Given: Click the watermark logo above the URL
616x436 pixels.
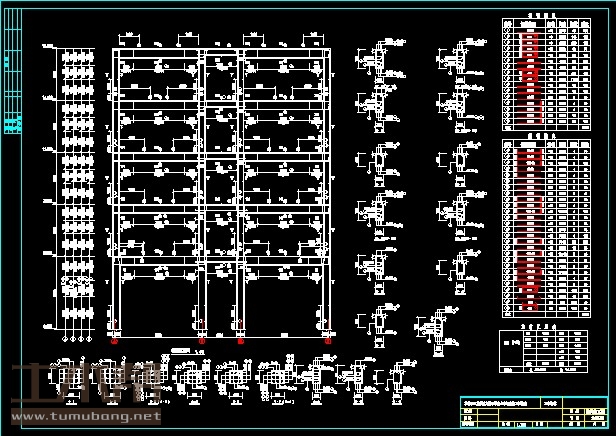Looking at the screenshot, I should 85,385.
